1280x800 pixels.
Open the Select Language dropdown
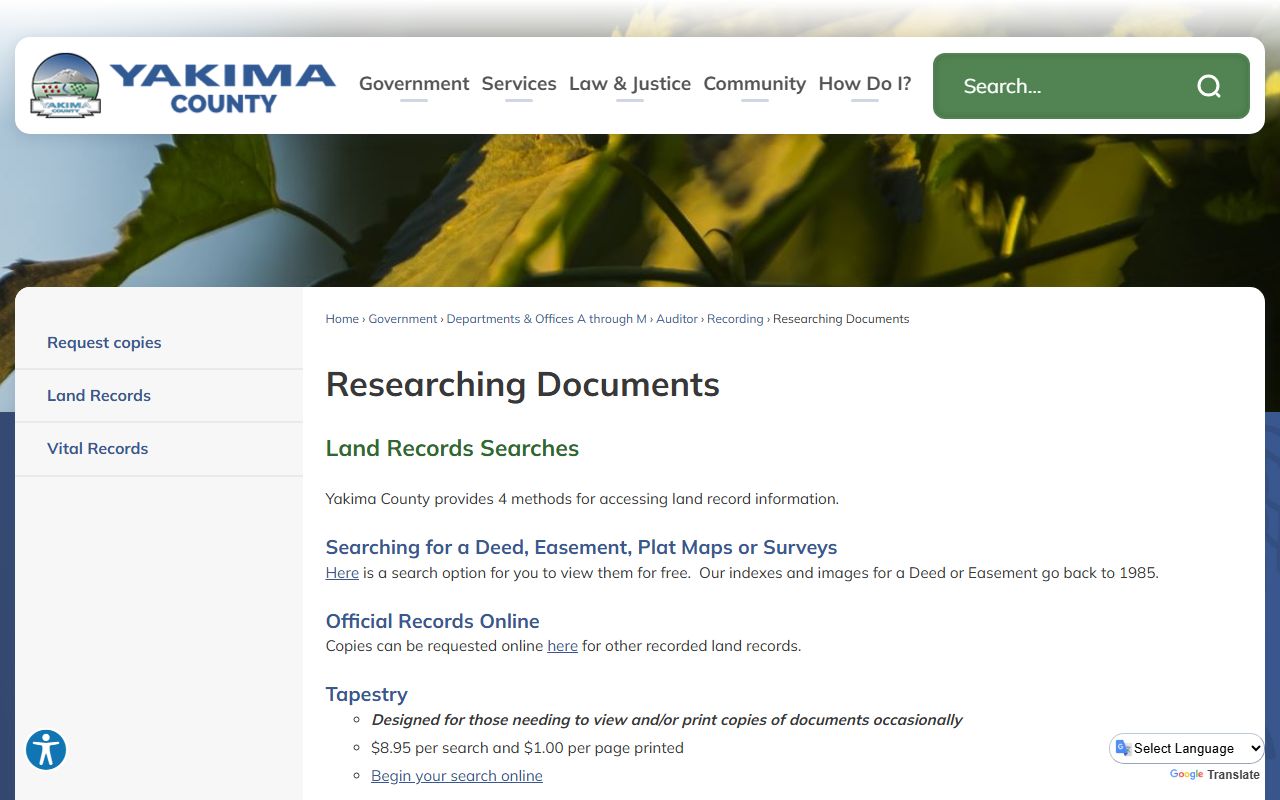(x=1187, y=748)
